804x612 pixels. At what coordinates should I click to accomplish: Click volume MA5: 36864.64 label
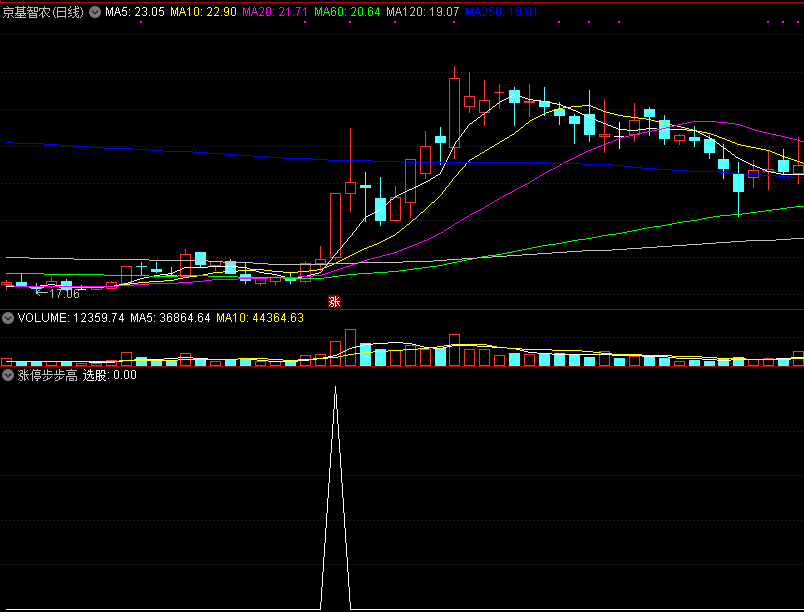click(170, 318)
